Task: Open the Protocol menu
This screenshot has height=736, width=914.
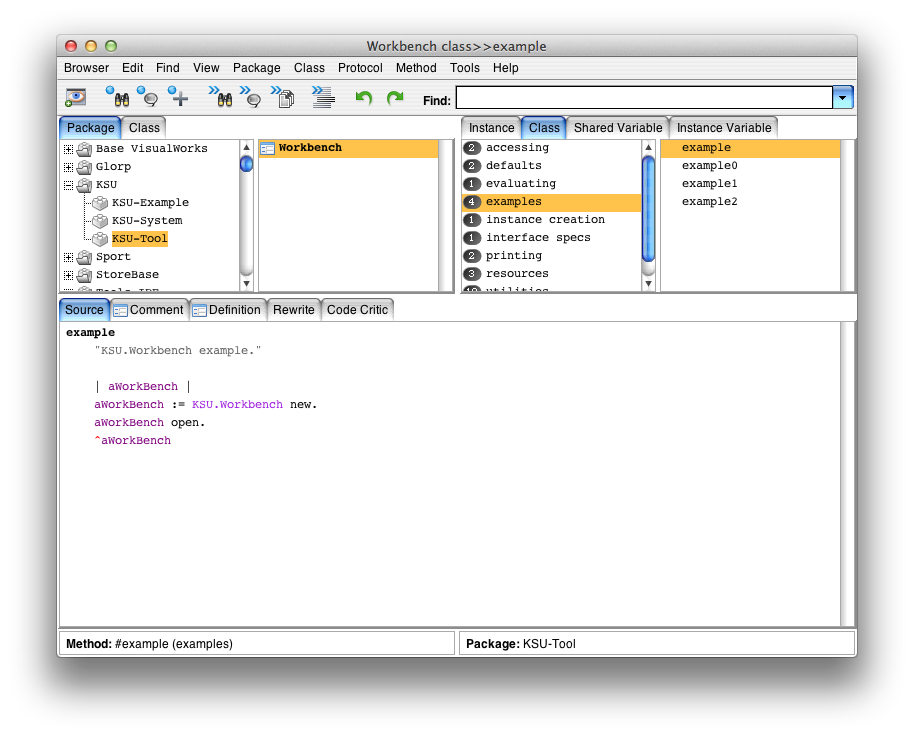Action: [360, 68]
